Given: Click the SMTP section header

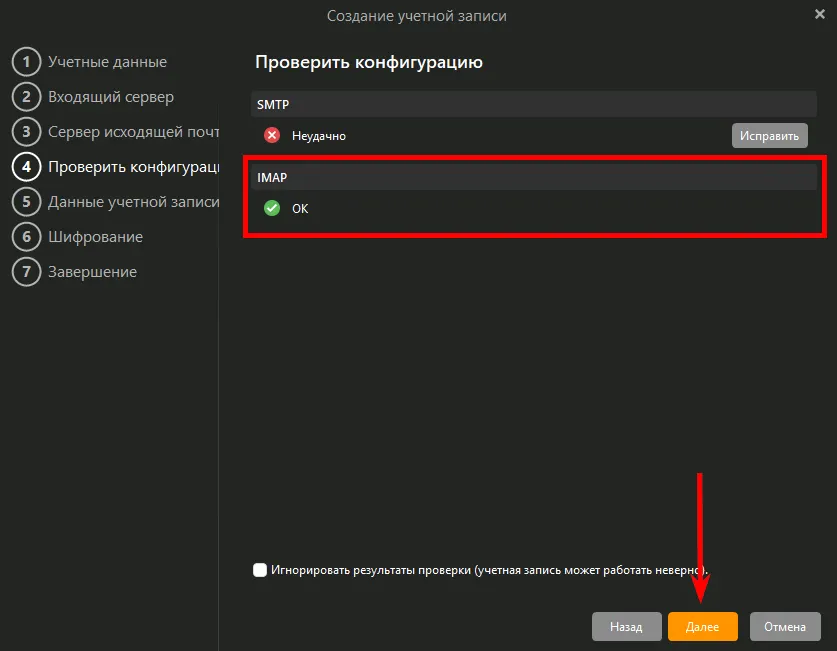Looking at the screenshot, I should coord(533,104).
